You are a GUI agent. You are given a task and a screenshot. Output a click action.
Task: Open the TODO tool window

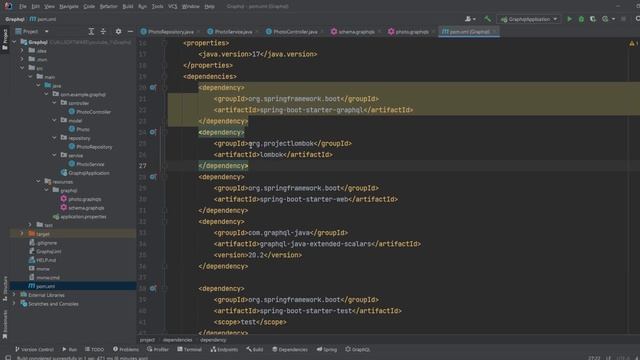(94, 349)
